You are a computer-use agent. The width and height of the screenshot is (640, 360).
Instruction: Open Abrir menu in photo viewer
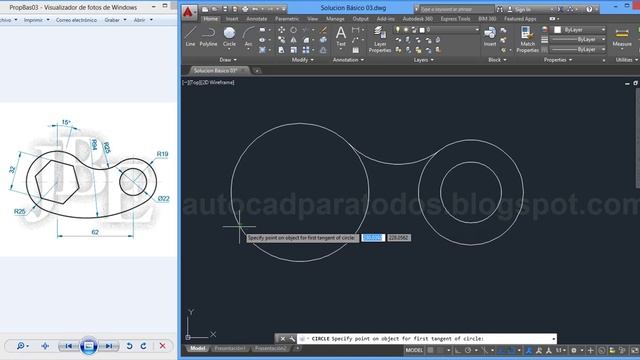143,20
